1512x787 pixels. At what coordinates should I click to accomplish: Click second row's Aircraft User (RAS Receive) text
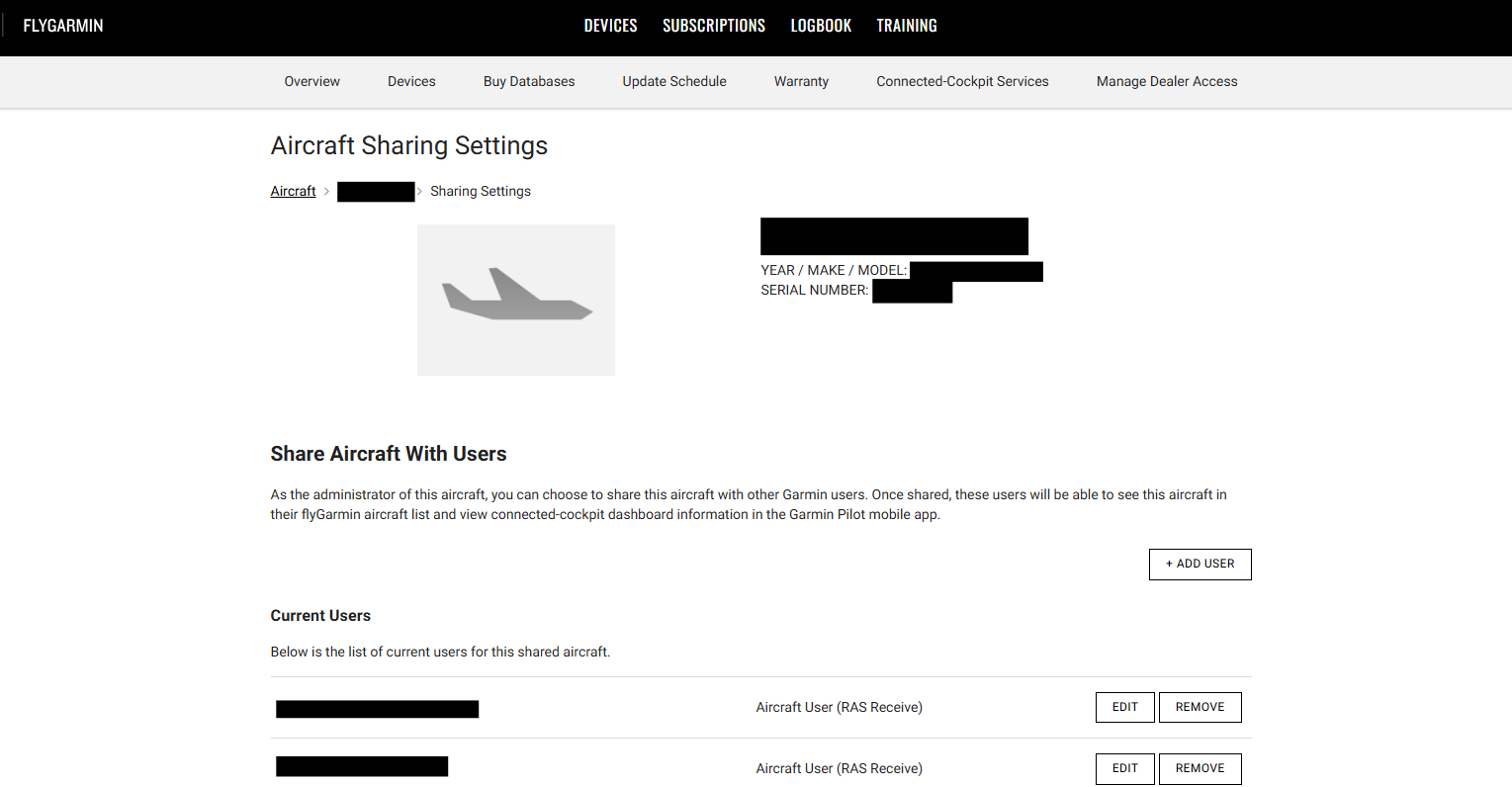pyautogui.click(x=840, y=769)
